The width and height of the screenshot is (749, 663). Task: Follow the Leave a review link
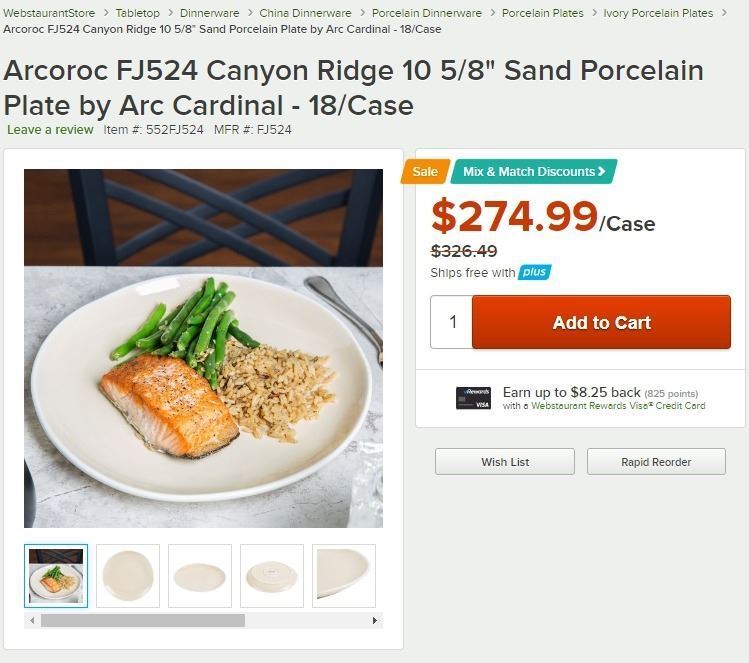coord(50,129)
